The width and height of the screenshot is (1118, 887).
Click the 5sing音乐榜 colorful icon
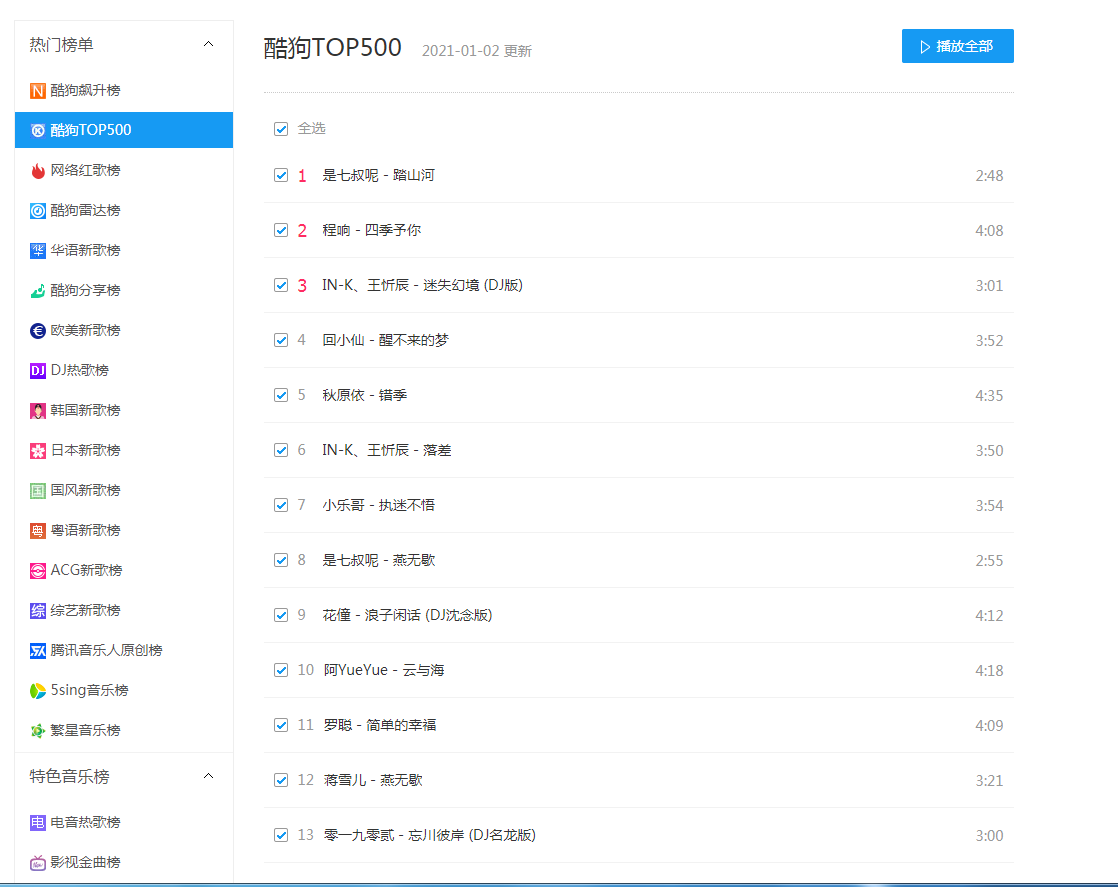[x=38, y=690]
